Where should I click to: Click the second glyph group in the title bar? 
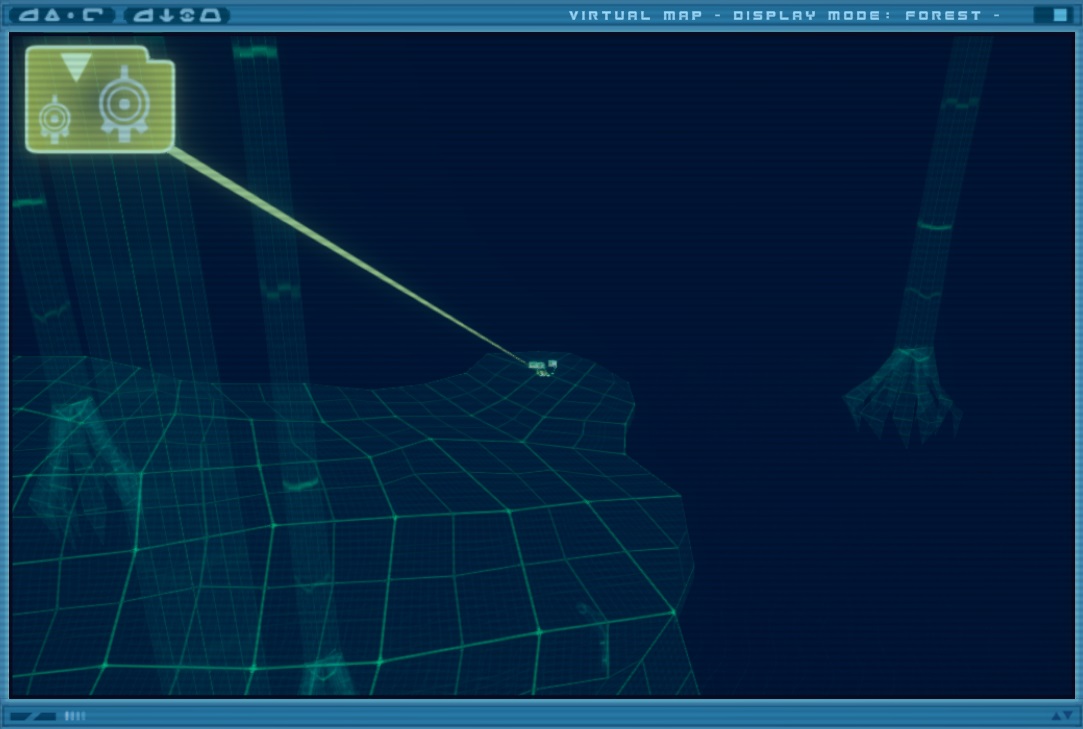tap(178, 15)
